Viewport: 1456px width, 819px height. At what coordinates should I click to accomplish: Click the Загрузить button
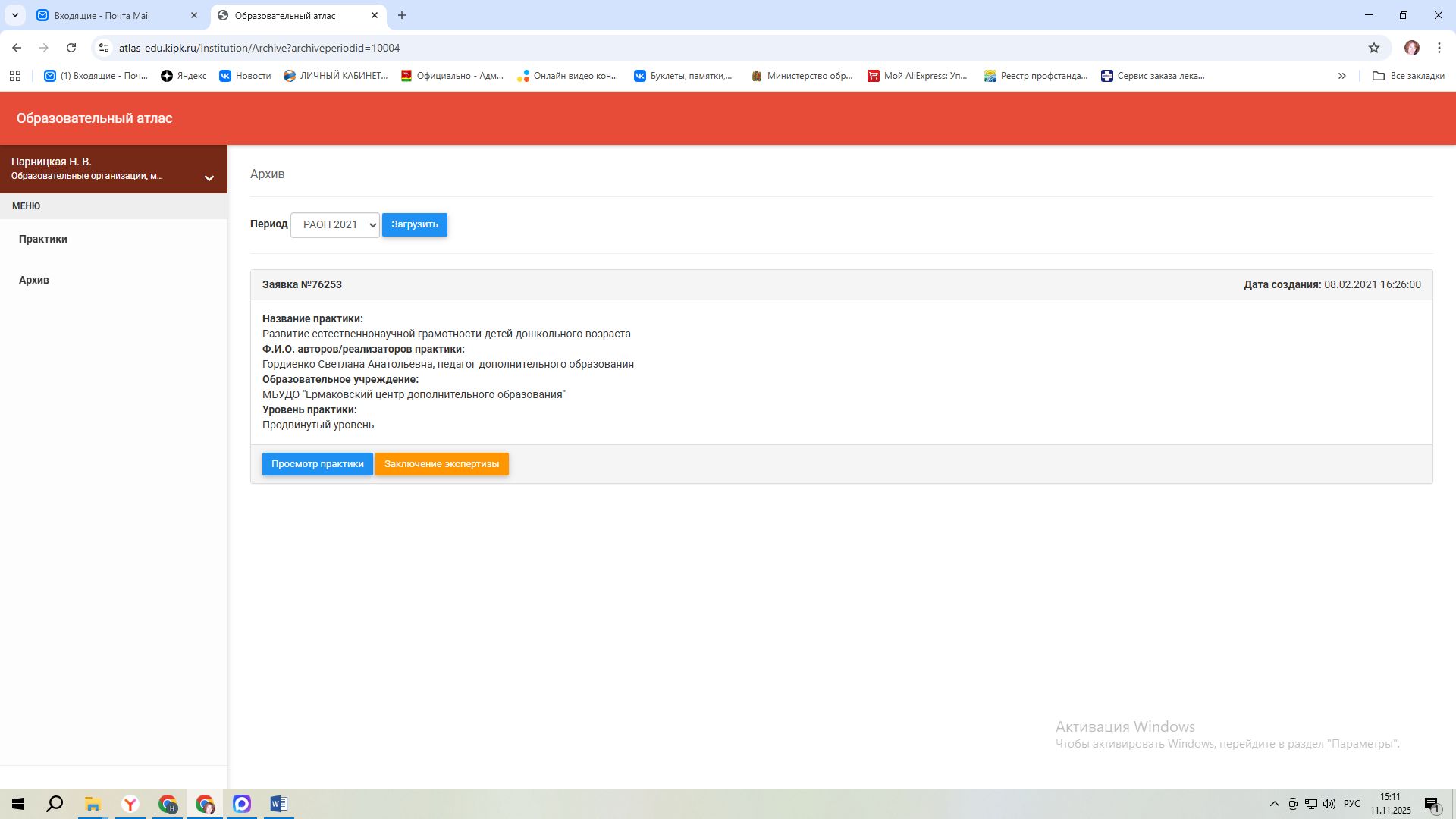click(x=414, y=224)
